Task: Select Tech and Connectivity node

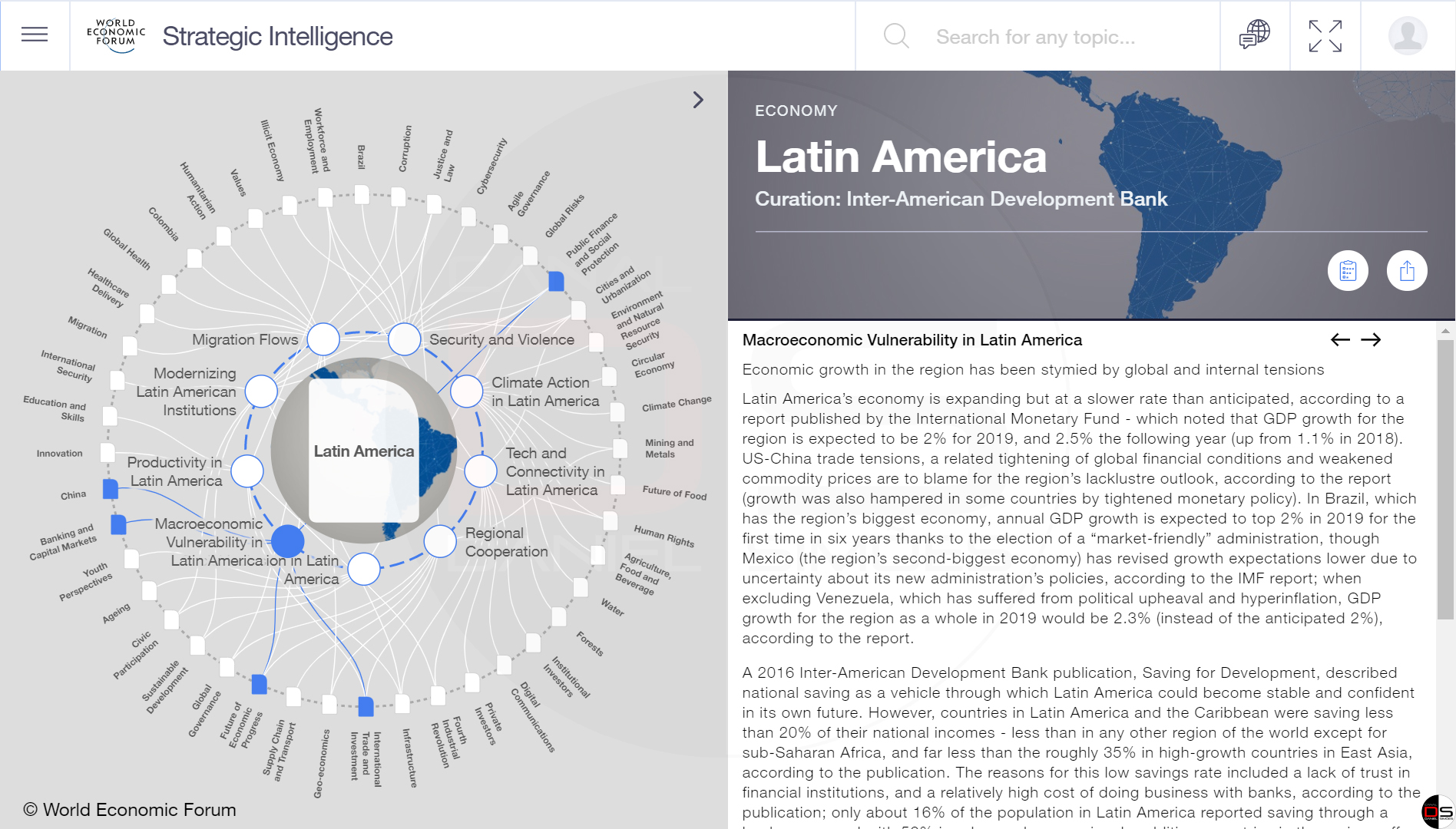Action: (x=481, y=471)
